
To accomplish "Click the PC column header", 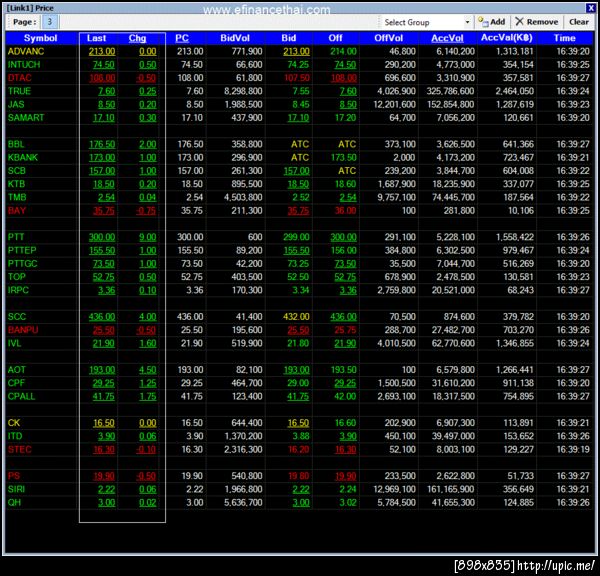I will [x=182, y=38].
